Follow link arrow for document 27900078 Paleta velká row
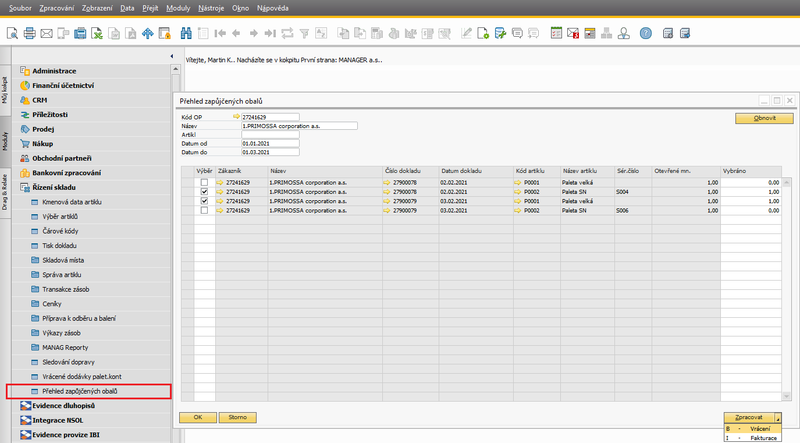The width and height of the screenshot is (800, 443). click(387, 182)
